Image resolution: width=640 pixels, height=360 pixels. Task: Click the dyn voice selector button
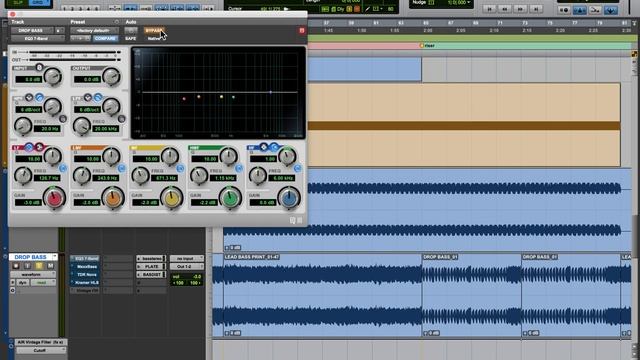click(x=22, y=282)
